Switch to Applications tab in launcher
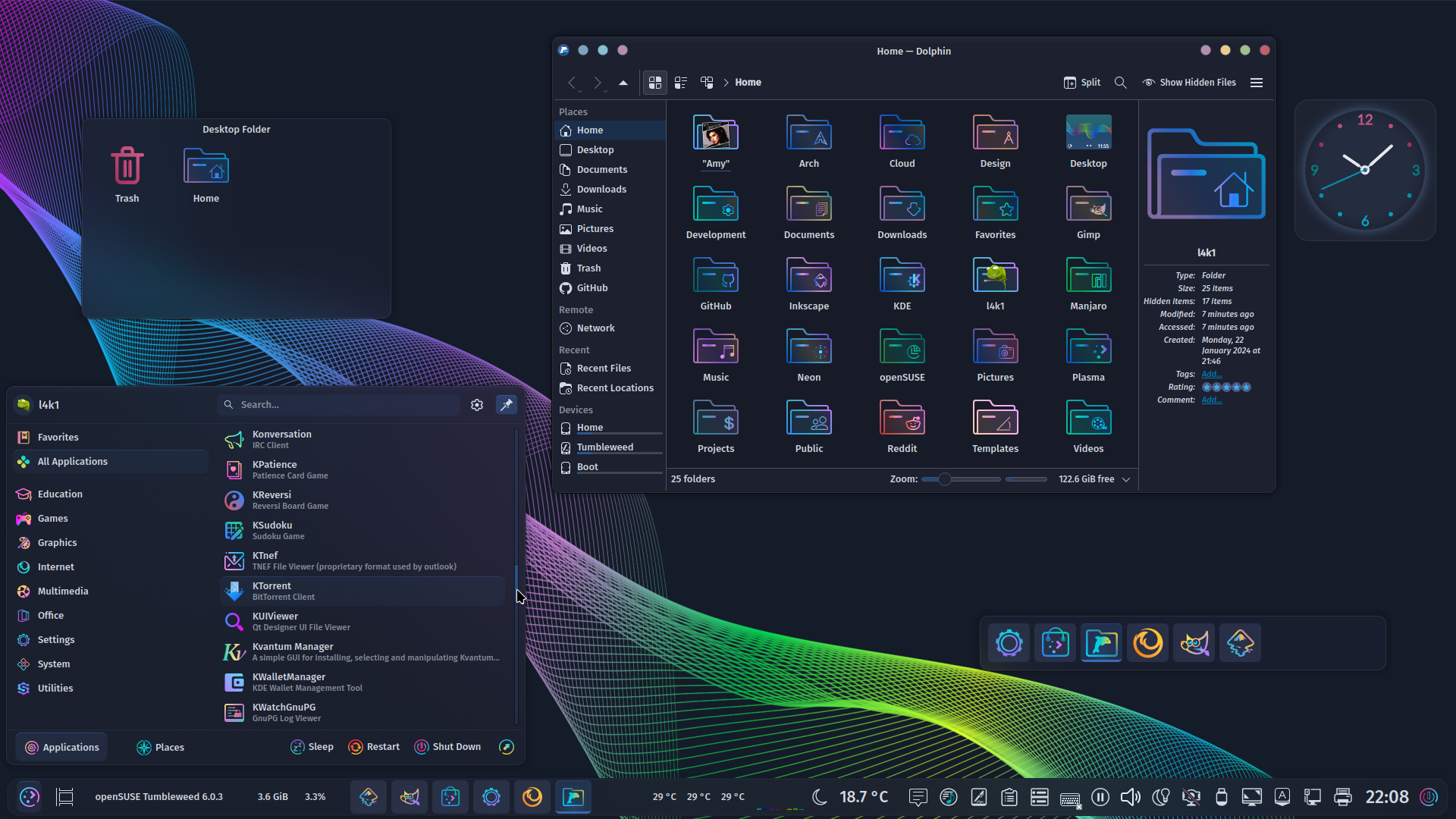 (x=62, y=748)
